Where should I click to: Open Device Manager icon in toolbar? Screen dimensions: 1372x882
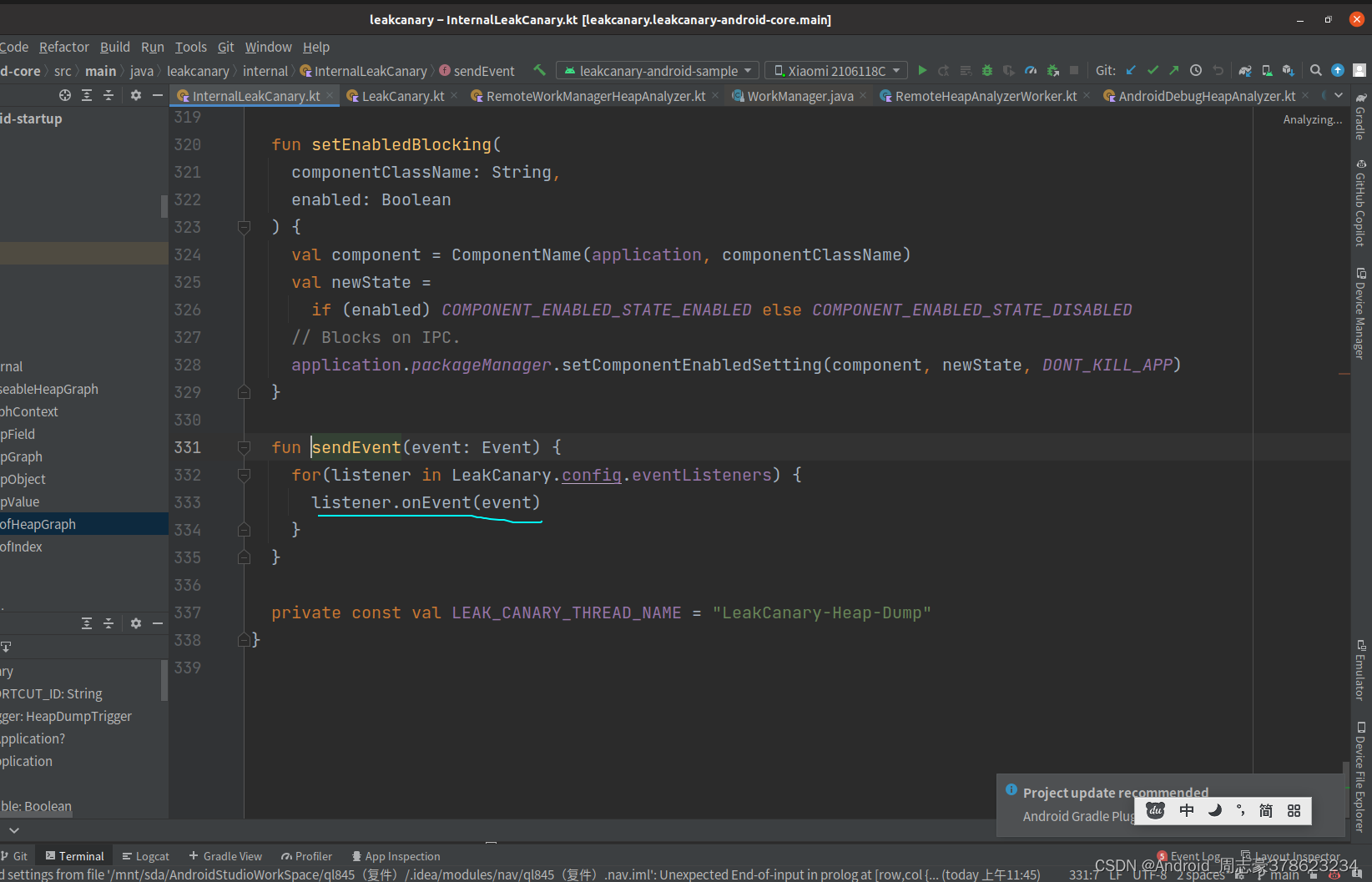[1267, 71]
